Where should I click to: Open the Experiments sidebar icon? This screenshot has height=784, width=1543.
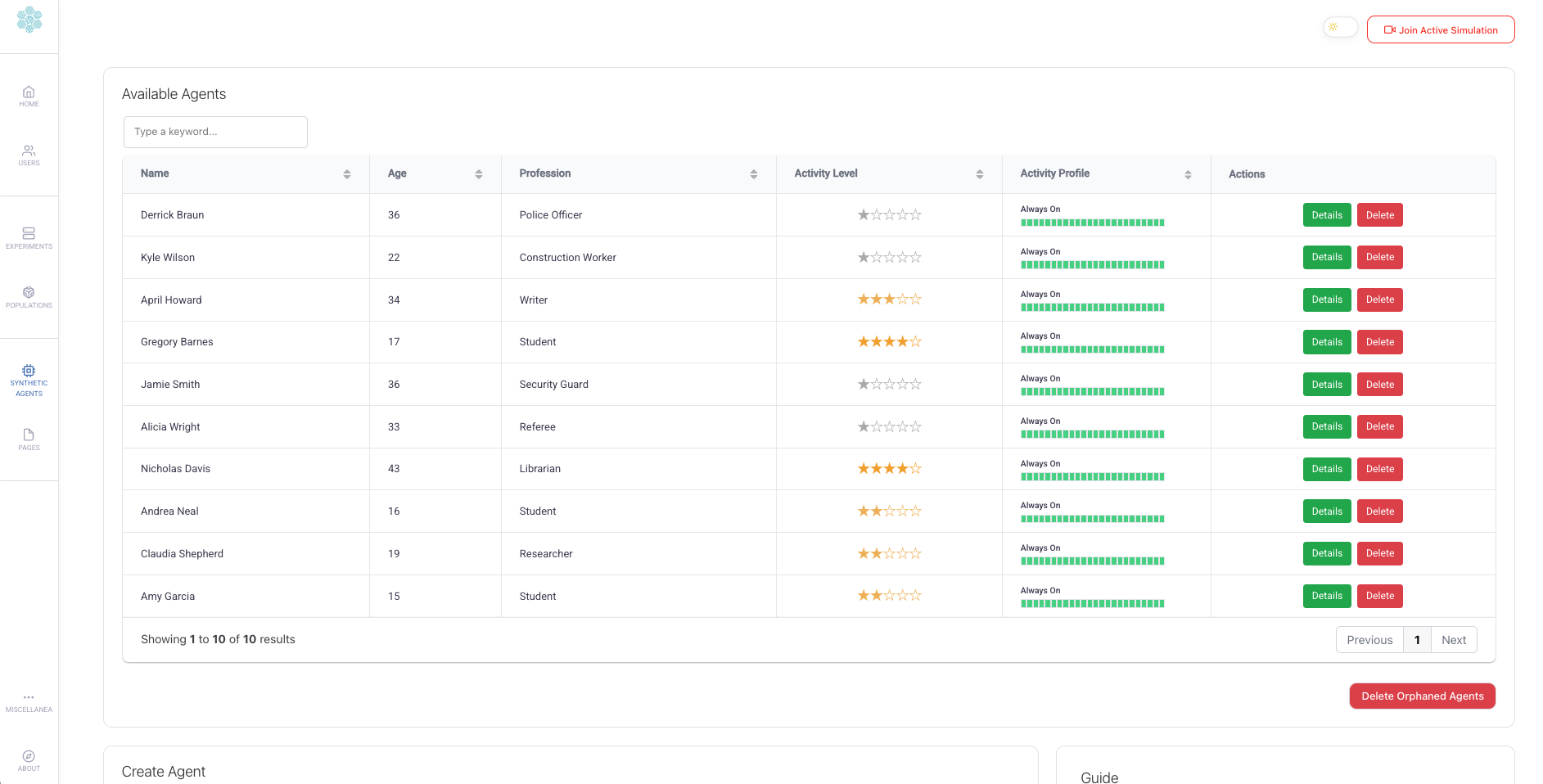tap(29, 238)
